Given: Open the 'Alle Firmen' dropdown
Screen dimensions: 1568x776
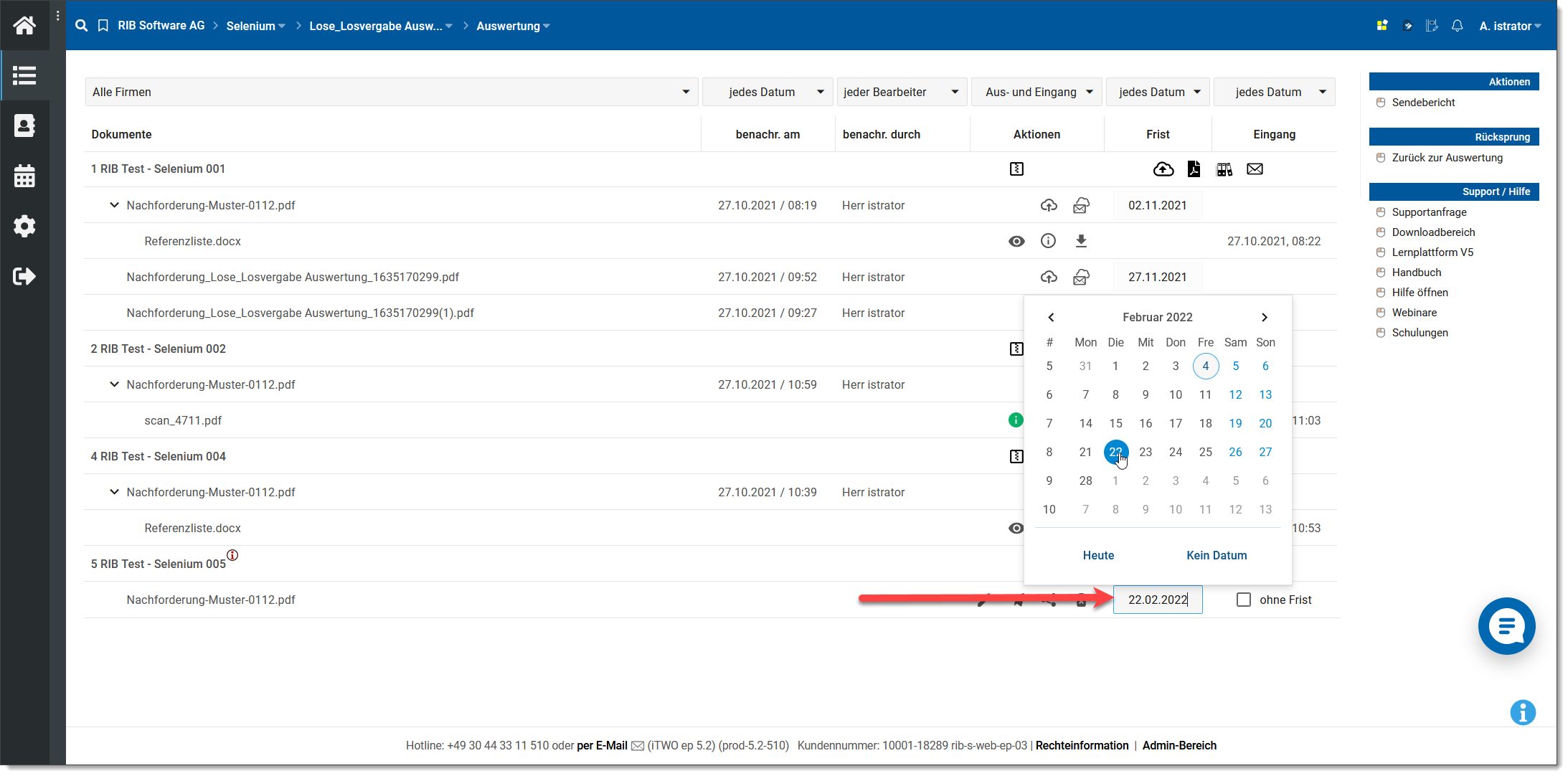Looking at the screenshot, I should [x=392, y=92].
